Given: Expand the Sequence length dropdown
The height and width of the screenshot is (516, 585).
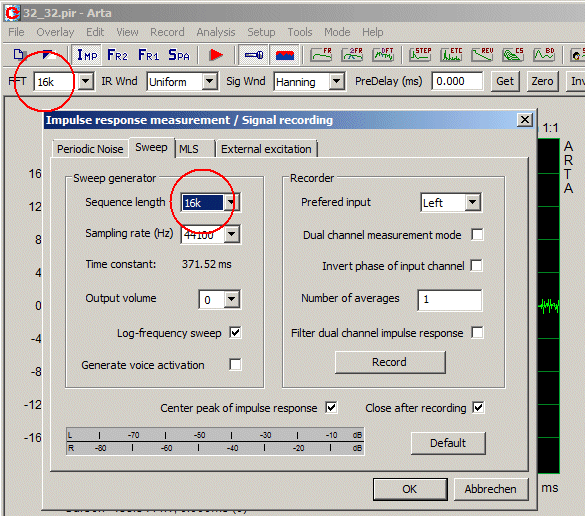Looking at the screenshot, I should pos(232,203).
